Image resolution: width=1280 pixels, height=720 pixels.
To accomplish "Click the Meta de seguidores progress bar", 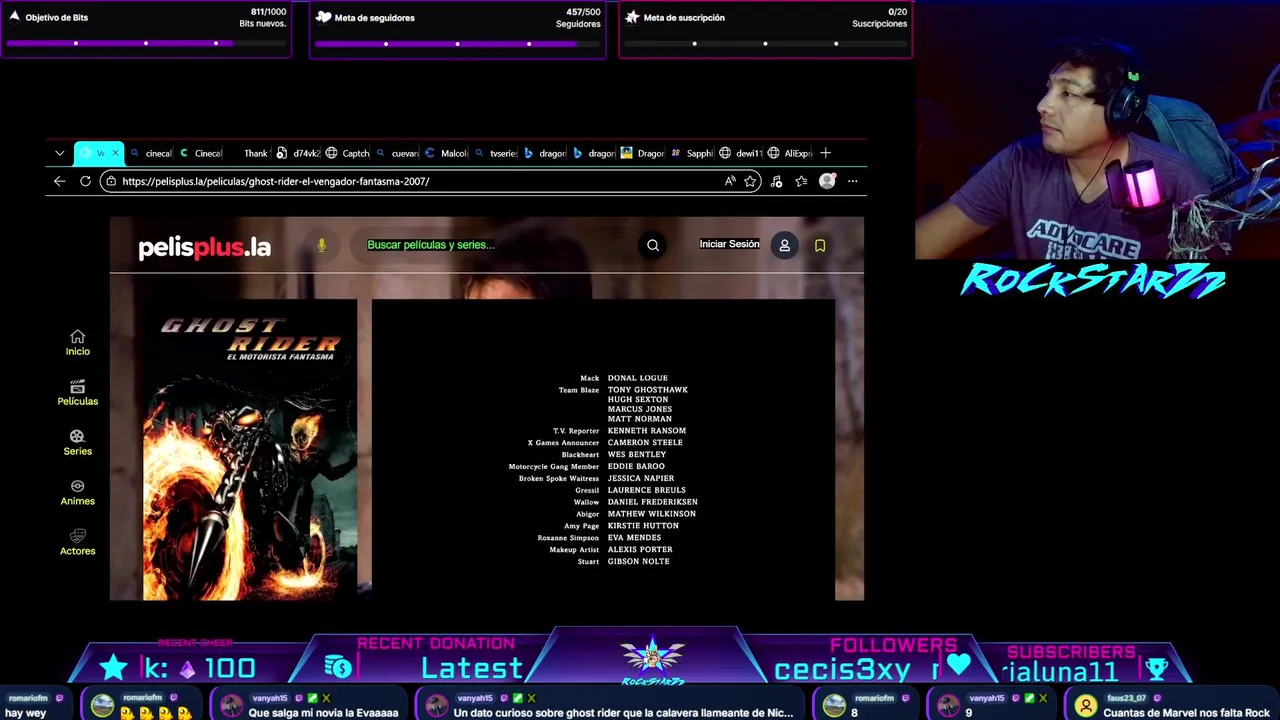I will point(457,43).
